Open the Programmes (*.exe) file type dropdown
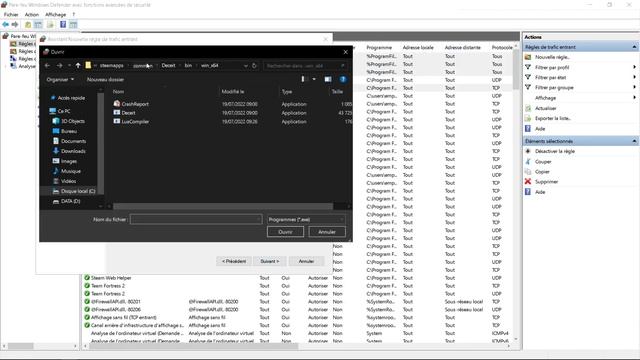 pyautogui.click(x=306, y=220)
